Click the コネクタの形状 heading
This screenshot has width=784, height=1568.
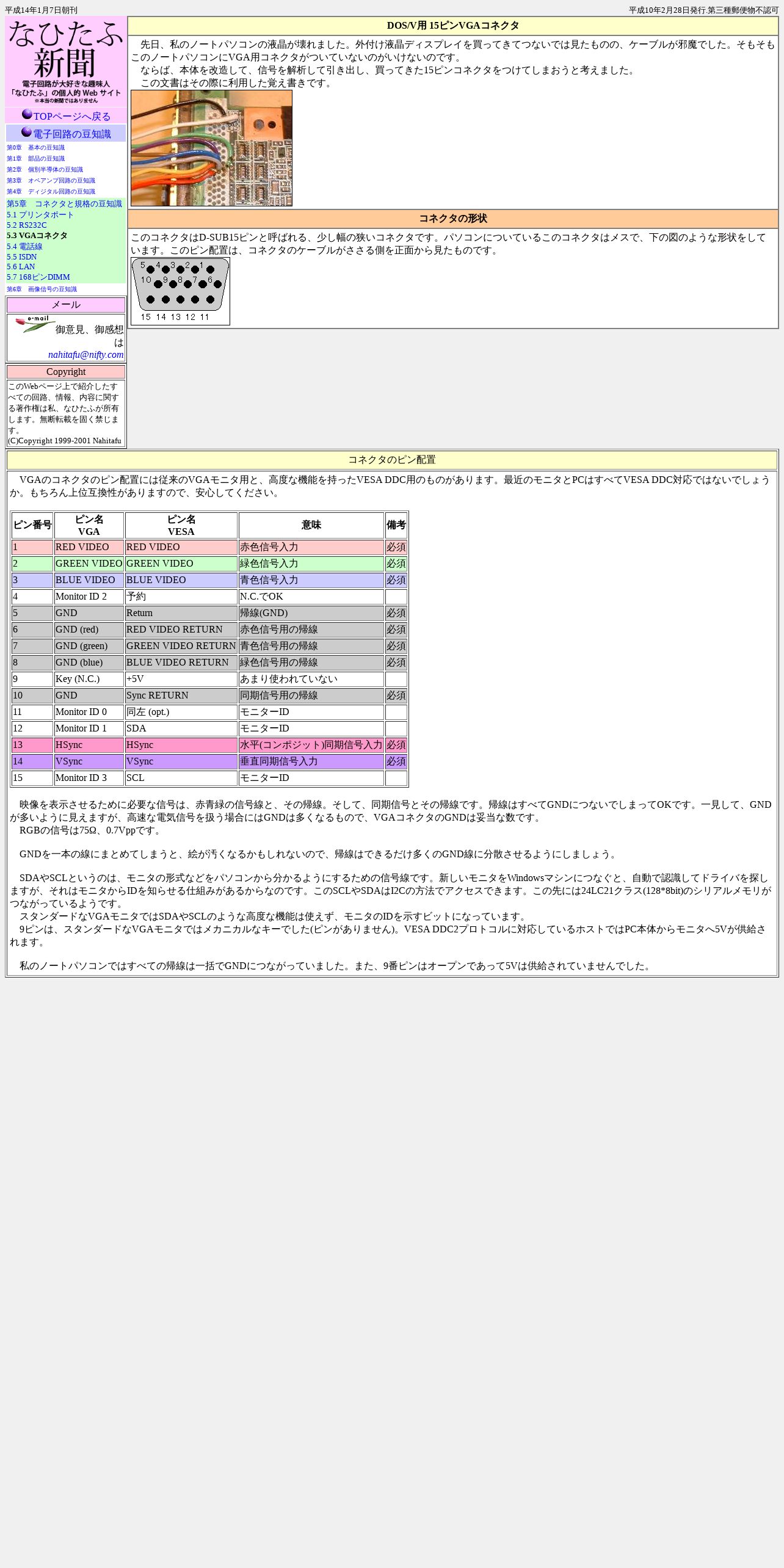point(453,219)
